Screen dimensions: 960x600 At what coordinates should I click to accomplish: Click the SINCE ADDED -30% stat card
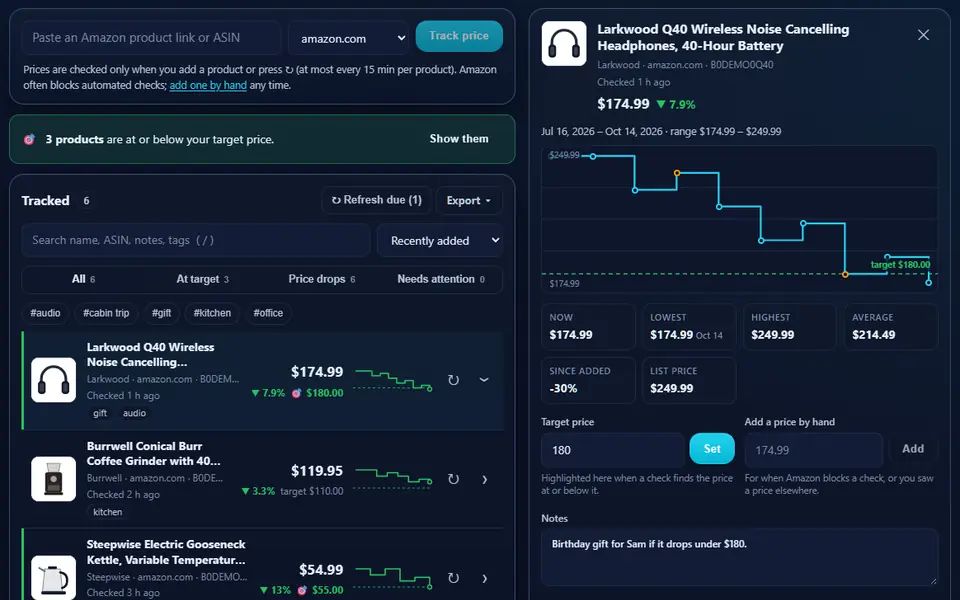pos(588,380)
